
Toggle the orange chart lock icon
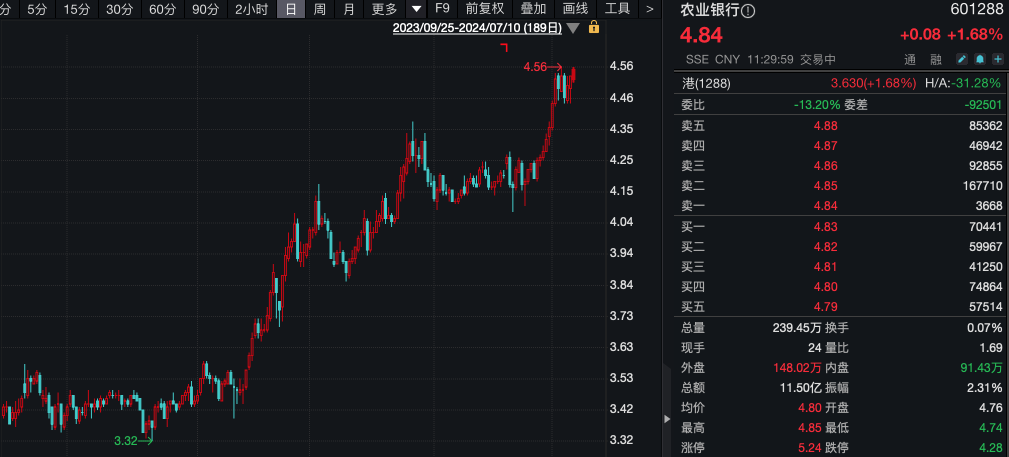coord(594,28)
